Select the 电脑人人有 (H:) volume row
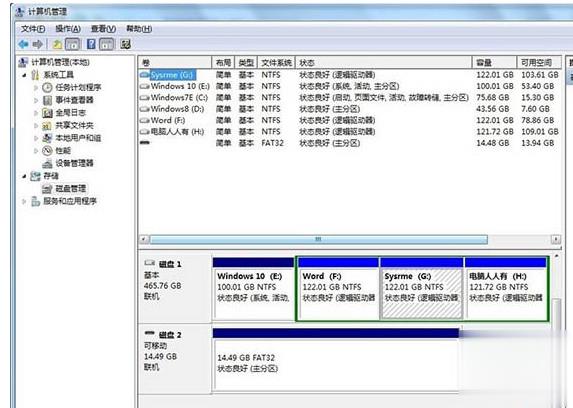Image resolution: width=573 pixels, height=408 pixels. (x=349, y=132)
